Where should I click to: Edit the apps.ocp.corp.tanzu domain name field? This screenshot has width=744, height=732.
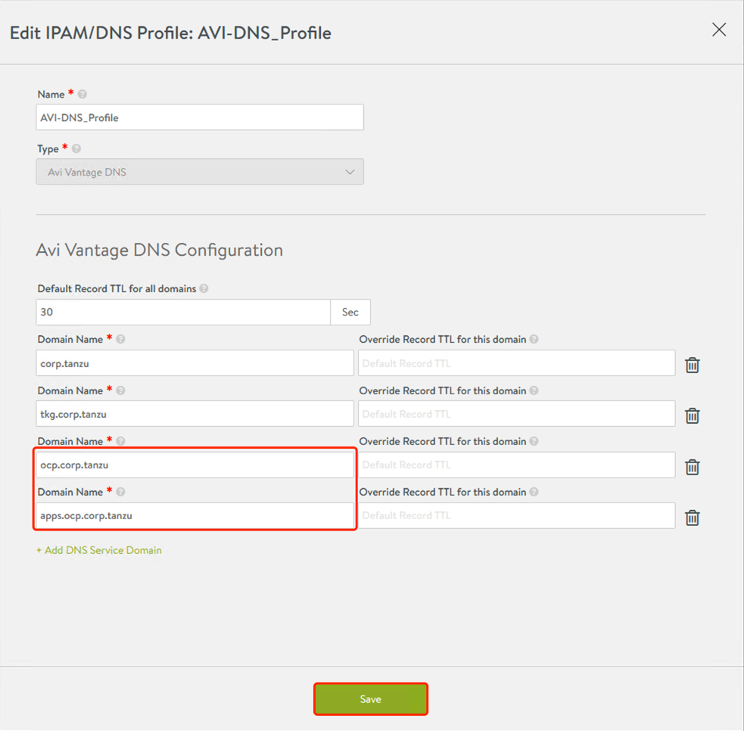(x=195, y=516)
